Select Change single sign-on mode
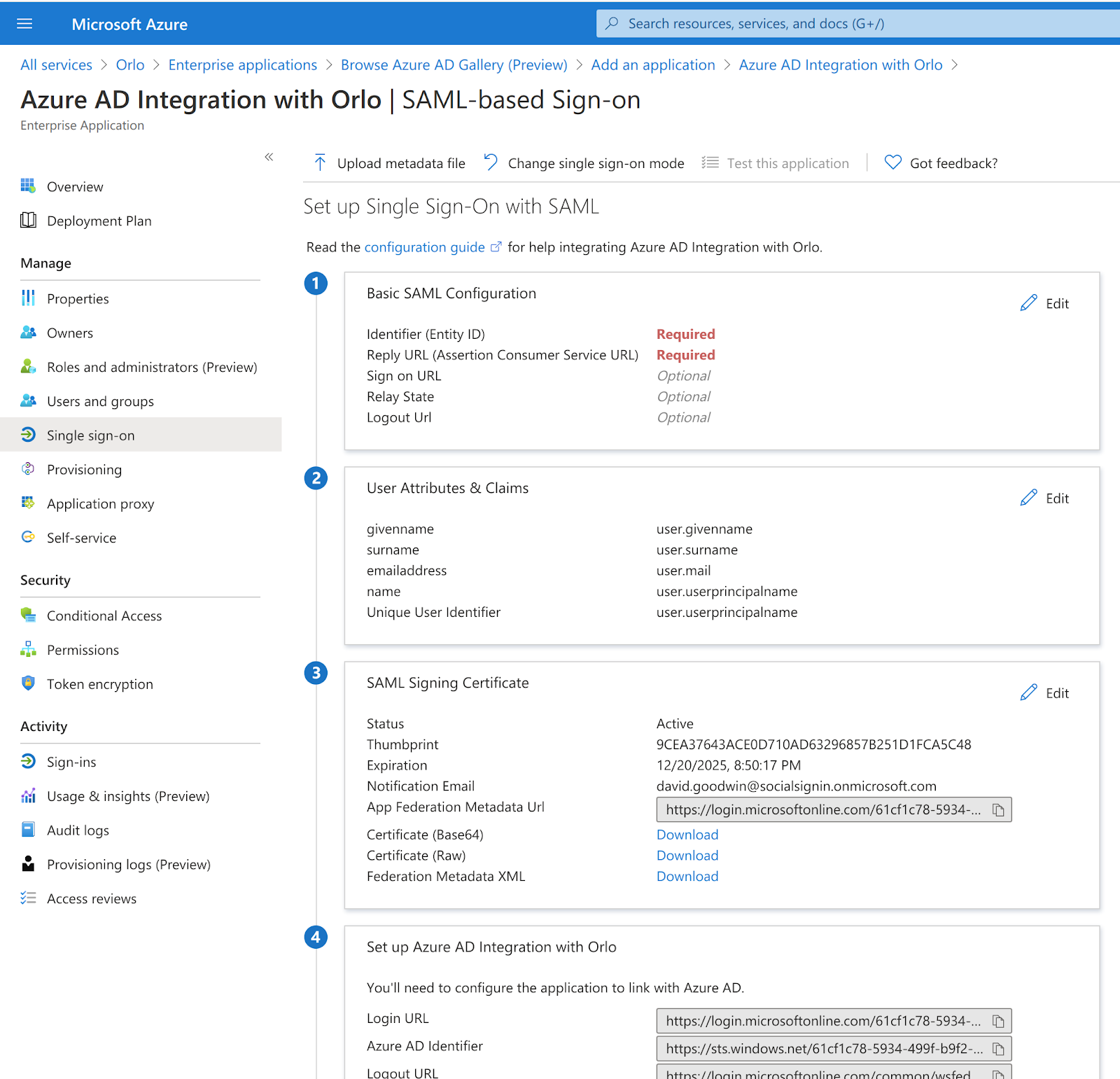1120x1079 pixels. pyautogui.click(x=584, y=163)
